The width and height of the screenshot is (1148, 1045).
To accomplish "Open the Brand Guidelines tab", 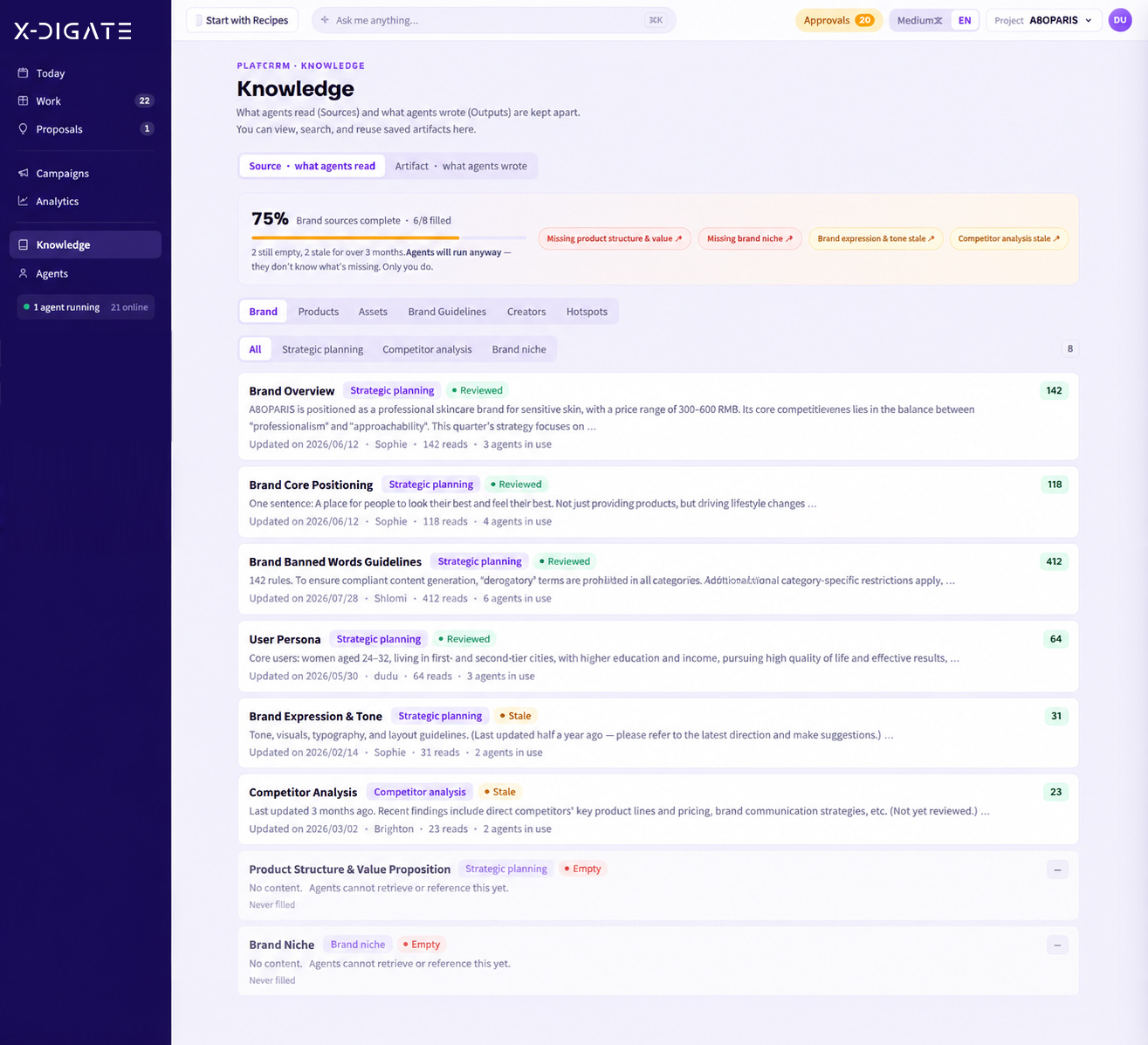I will tap(447, 312).
